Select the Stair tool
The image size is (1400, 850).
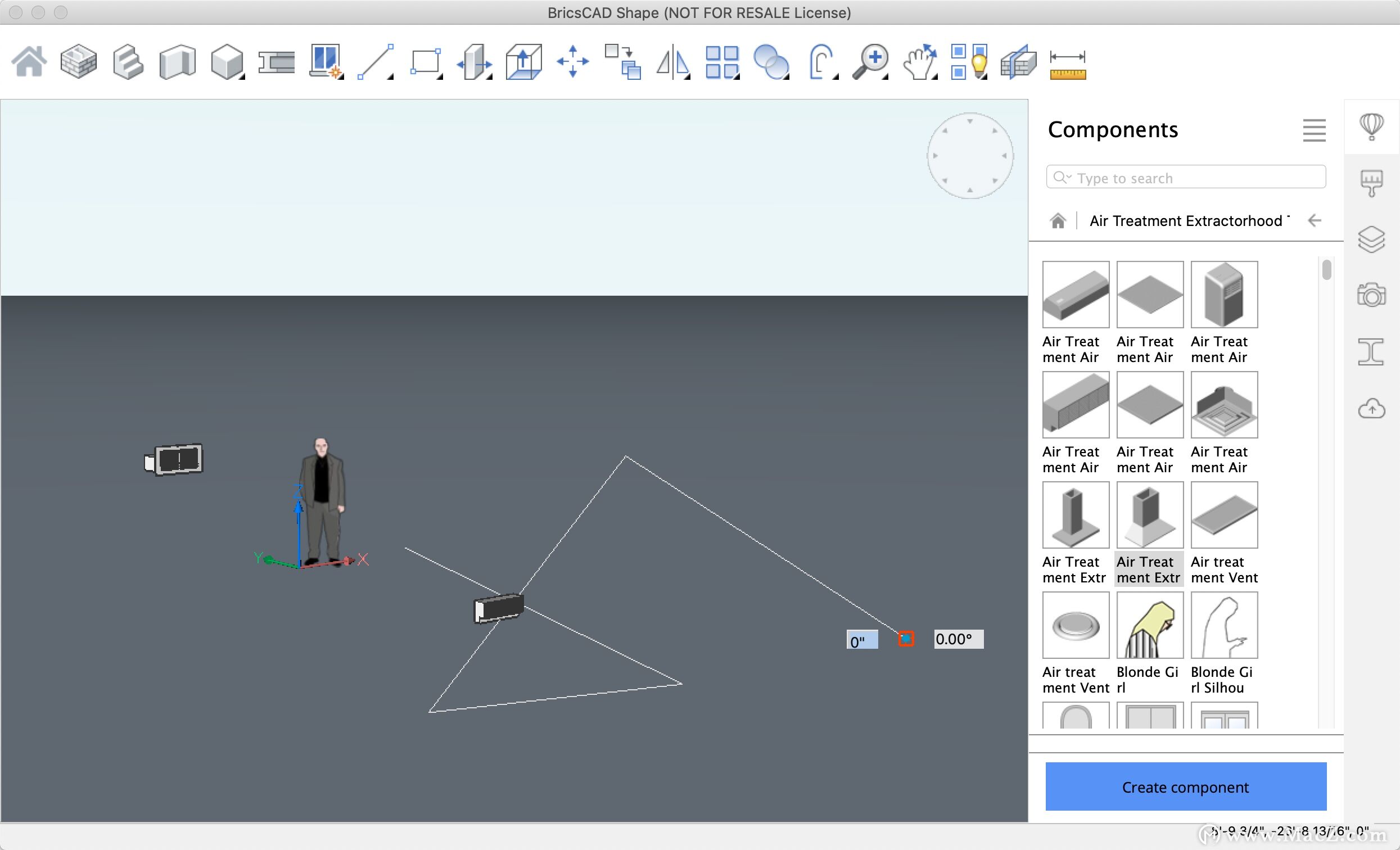click(128, 61)
